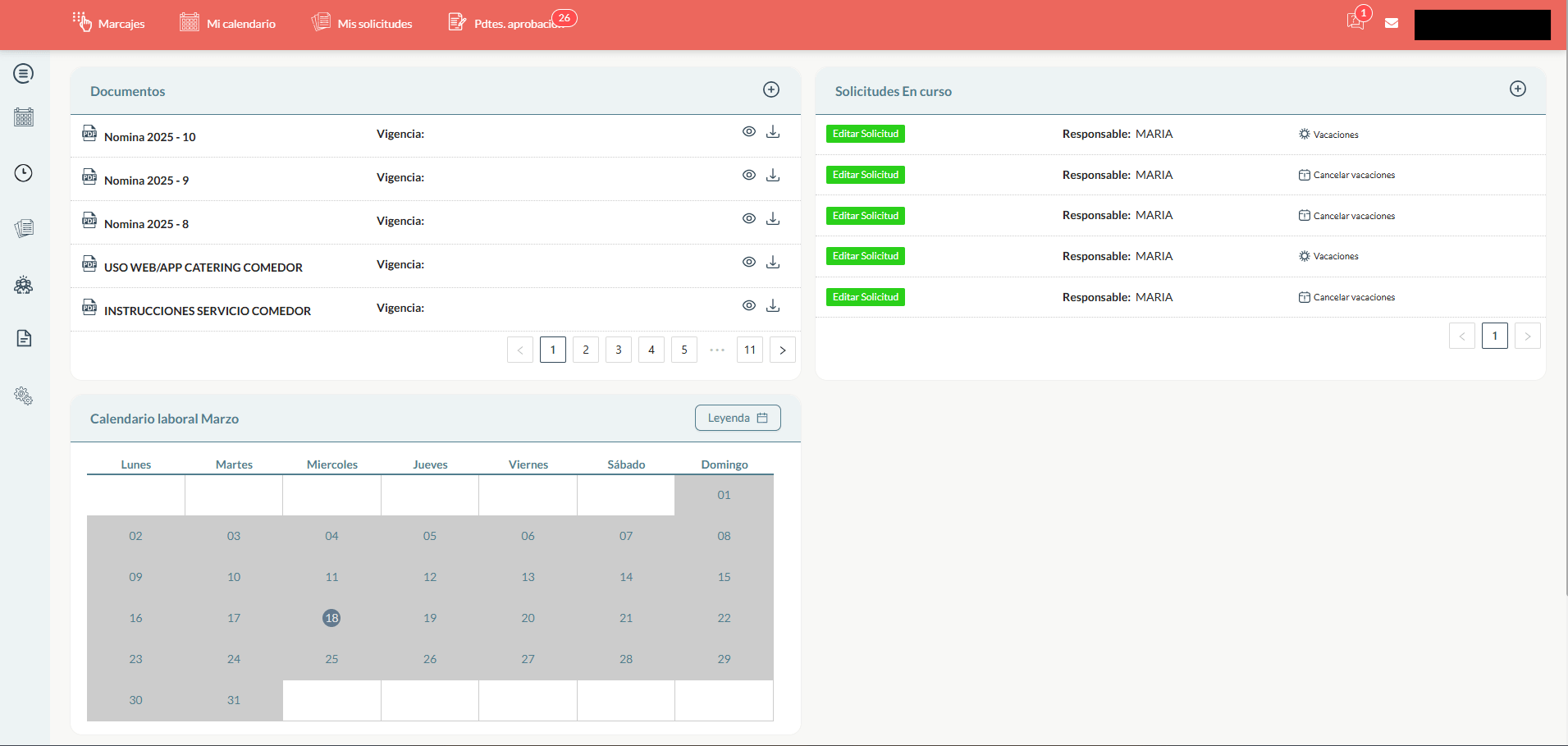Open the notifications icon with red badge

pyautogui.click(x=1355, y=21)
